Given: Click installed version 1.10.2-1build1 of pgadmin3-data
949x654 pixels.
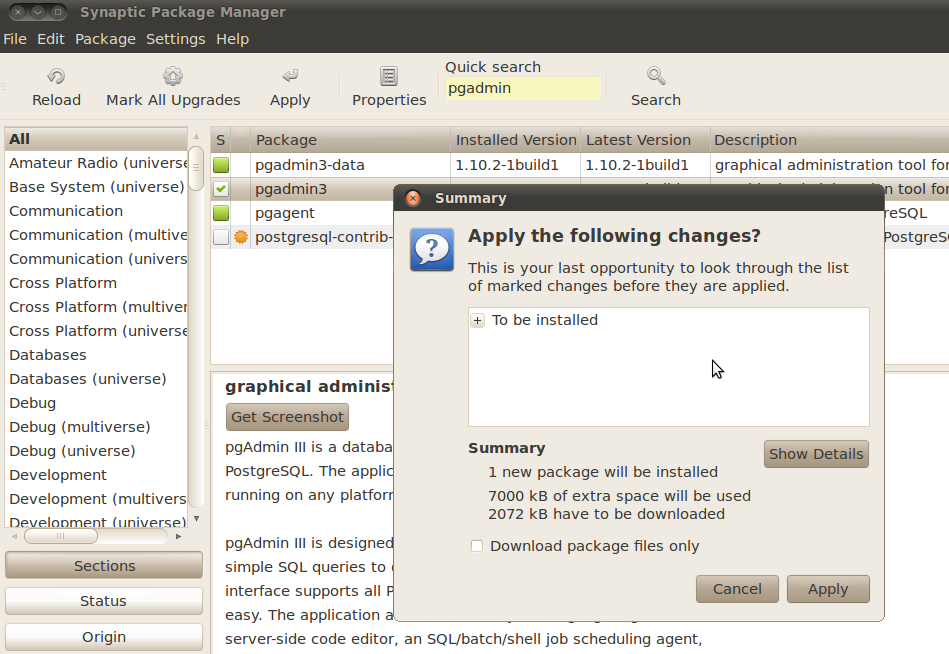Looking at the screenshot, I should point(507,165).
